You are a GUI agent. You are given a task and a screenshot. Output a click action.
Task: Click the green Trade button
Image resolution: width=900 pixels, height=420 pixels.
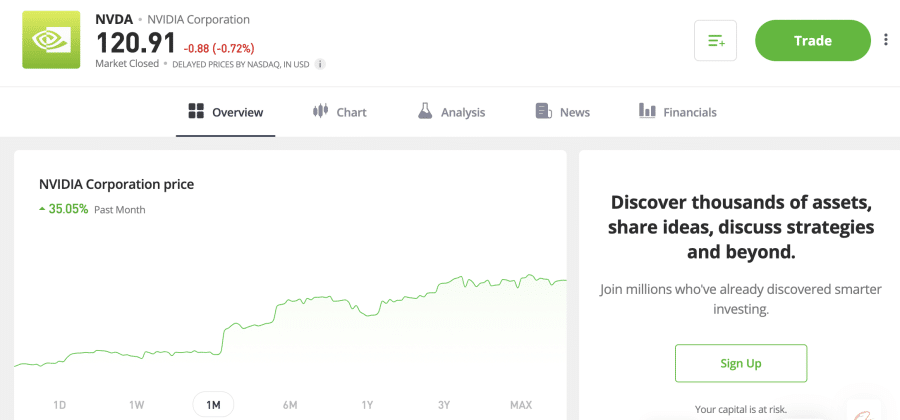(x=813, y=41)
